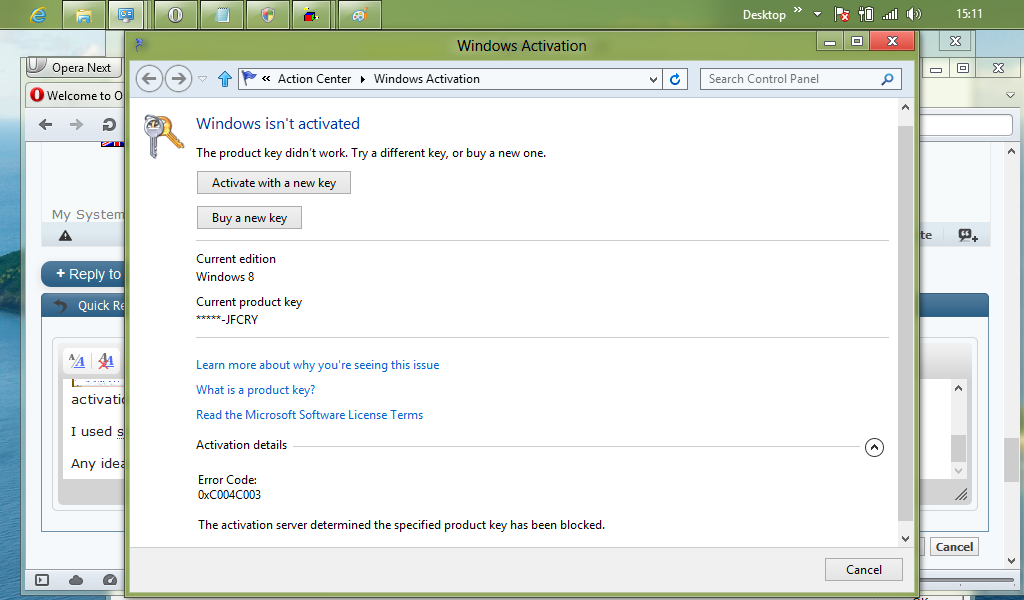Expand the address bar history dropdown
The image size is (1024, 600).
point(653,80)
